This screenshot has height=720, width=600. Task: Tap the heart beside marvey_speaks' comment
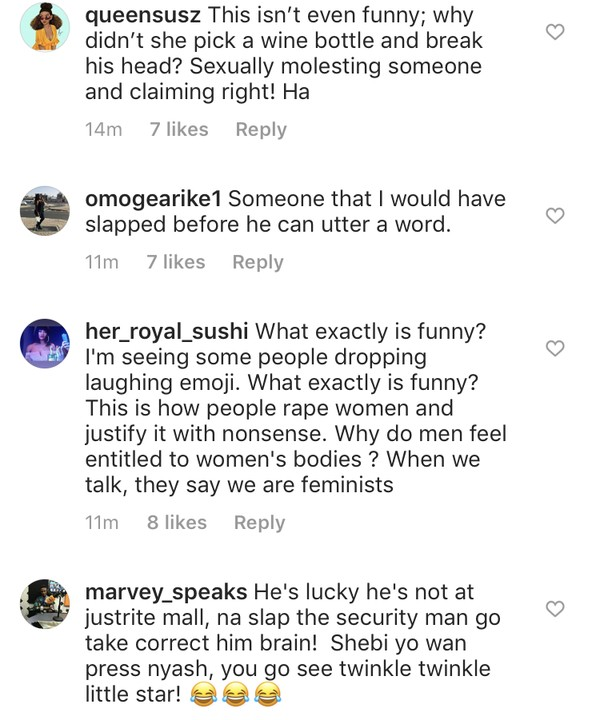click(555, 608)
